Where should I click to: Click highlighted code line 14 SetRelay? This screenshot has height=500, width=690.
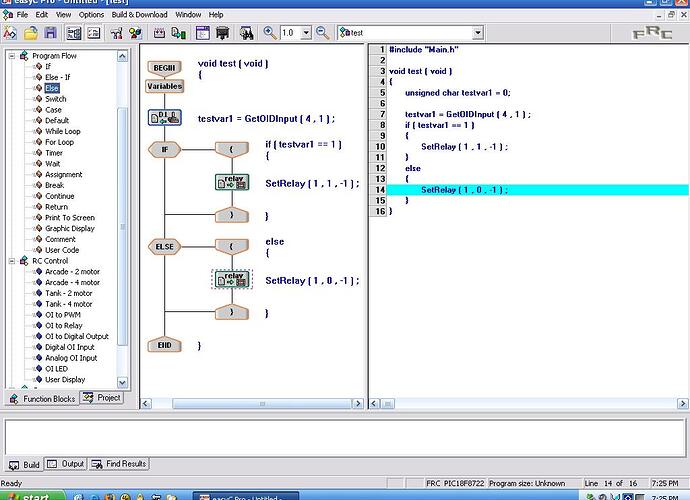pyautogui.click(x=537, y=190)
